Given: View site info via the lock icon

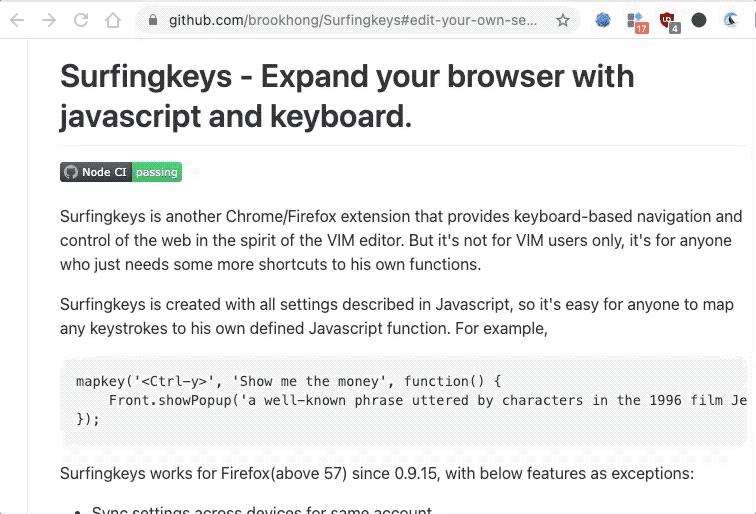Looking at the screenshot, I should [x=152, y=20].
